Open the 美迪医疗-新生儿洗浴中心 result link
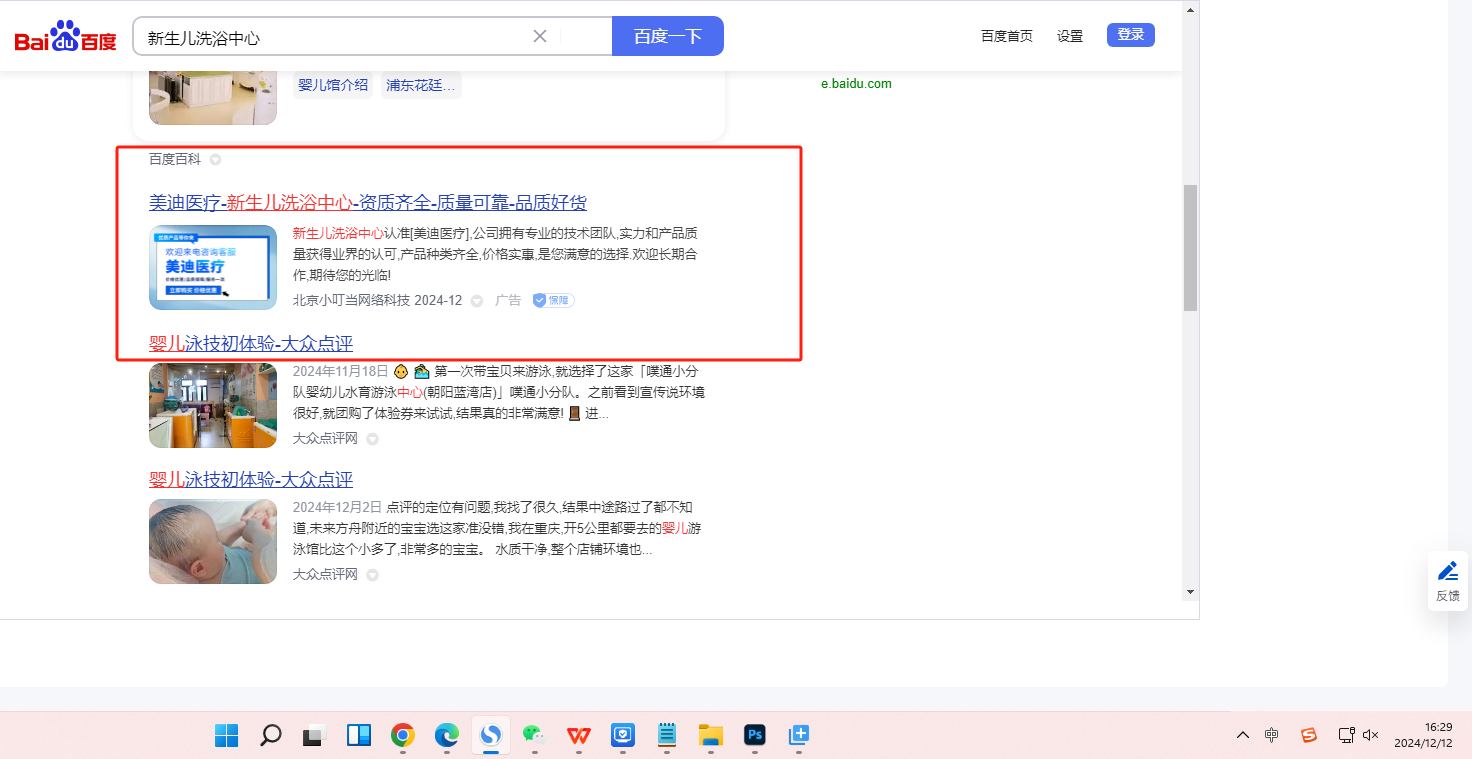This screenshot has width=1472, height=759. pos(367,202)
